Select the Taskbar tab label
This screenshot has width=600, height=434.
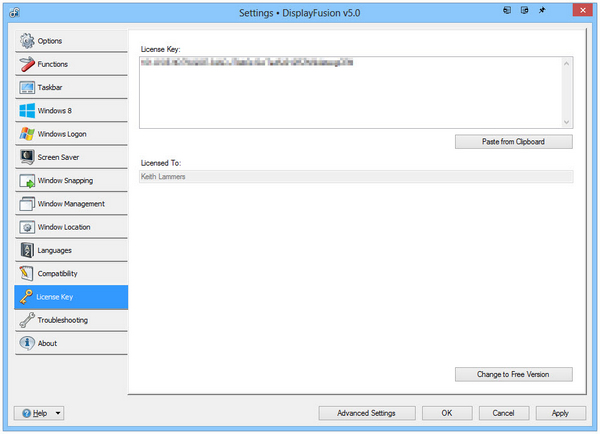pos(50,88)
